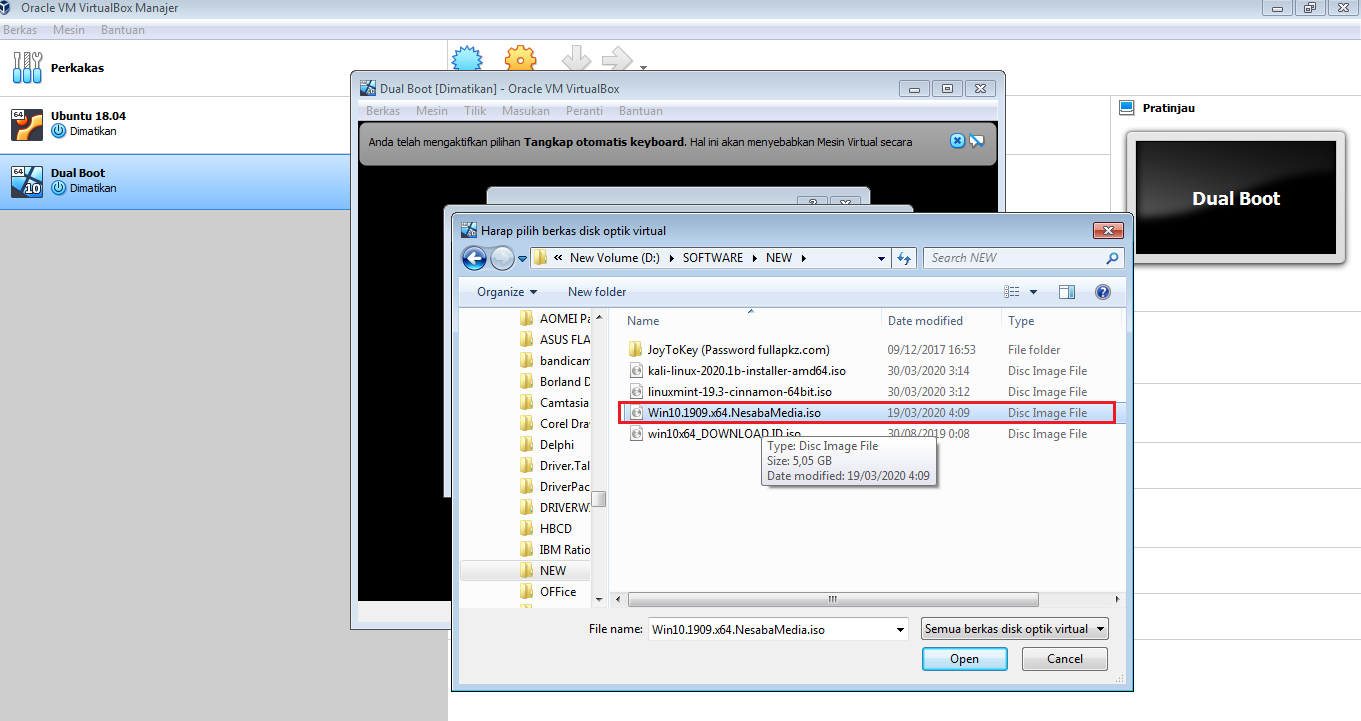Open the Perkakas tools panel icon

(x=26, y=66)
